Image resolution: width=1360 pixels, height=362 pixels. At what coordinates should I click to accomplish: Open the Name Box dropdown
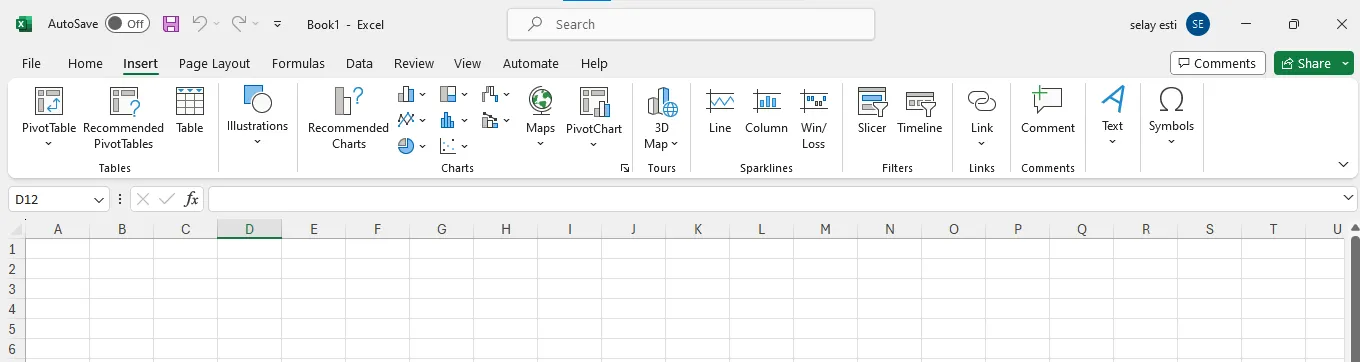[x=99, y=200]
